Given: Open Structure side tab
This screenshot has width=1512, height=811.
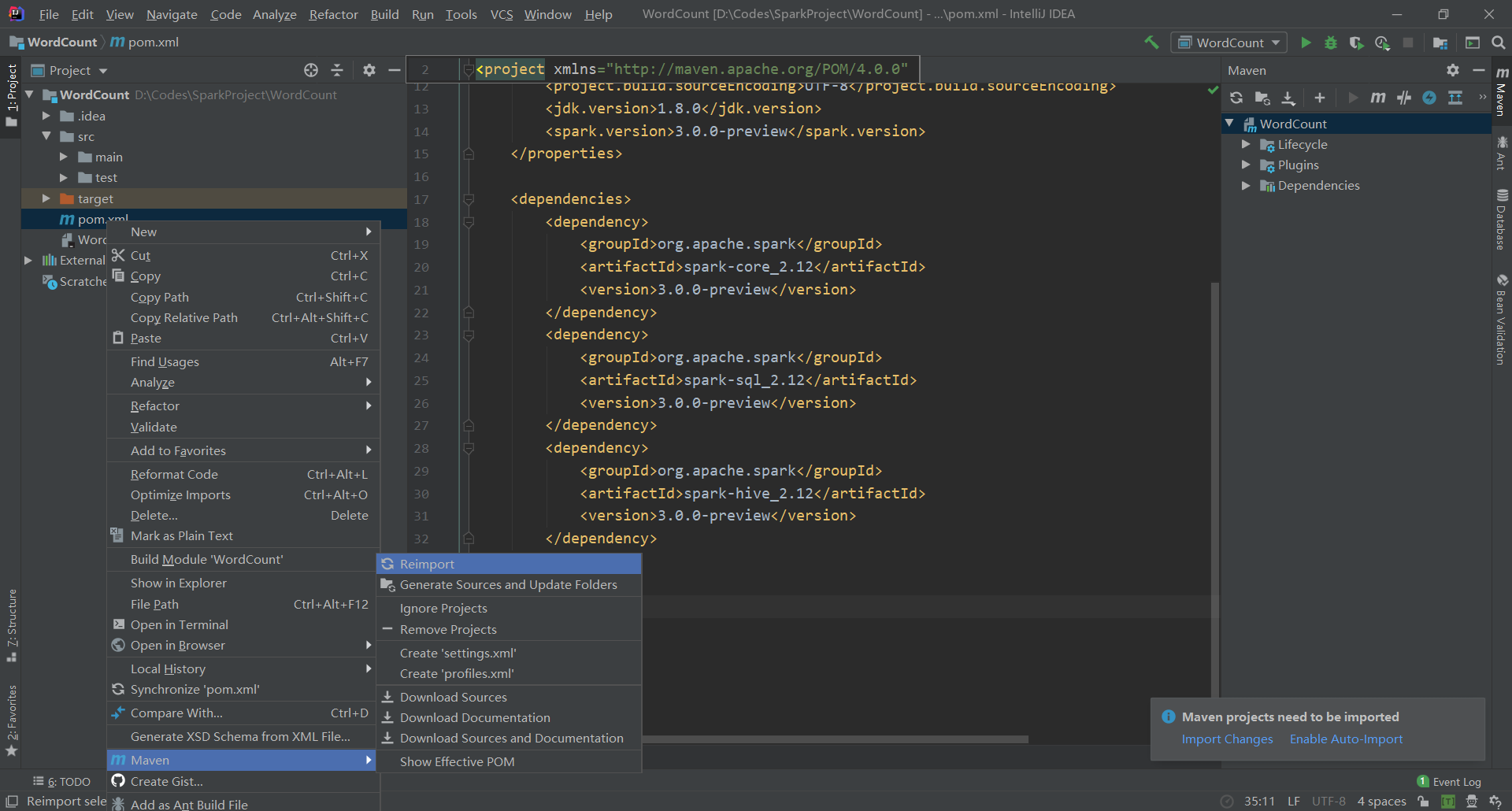Looking at the screenshot, I should coord(11,625).
